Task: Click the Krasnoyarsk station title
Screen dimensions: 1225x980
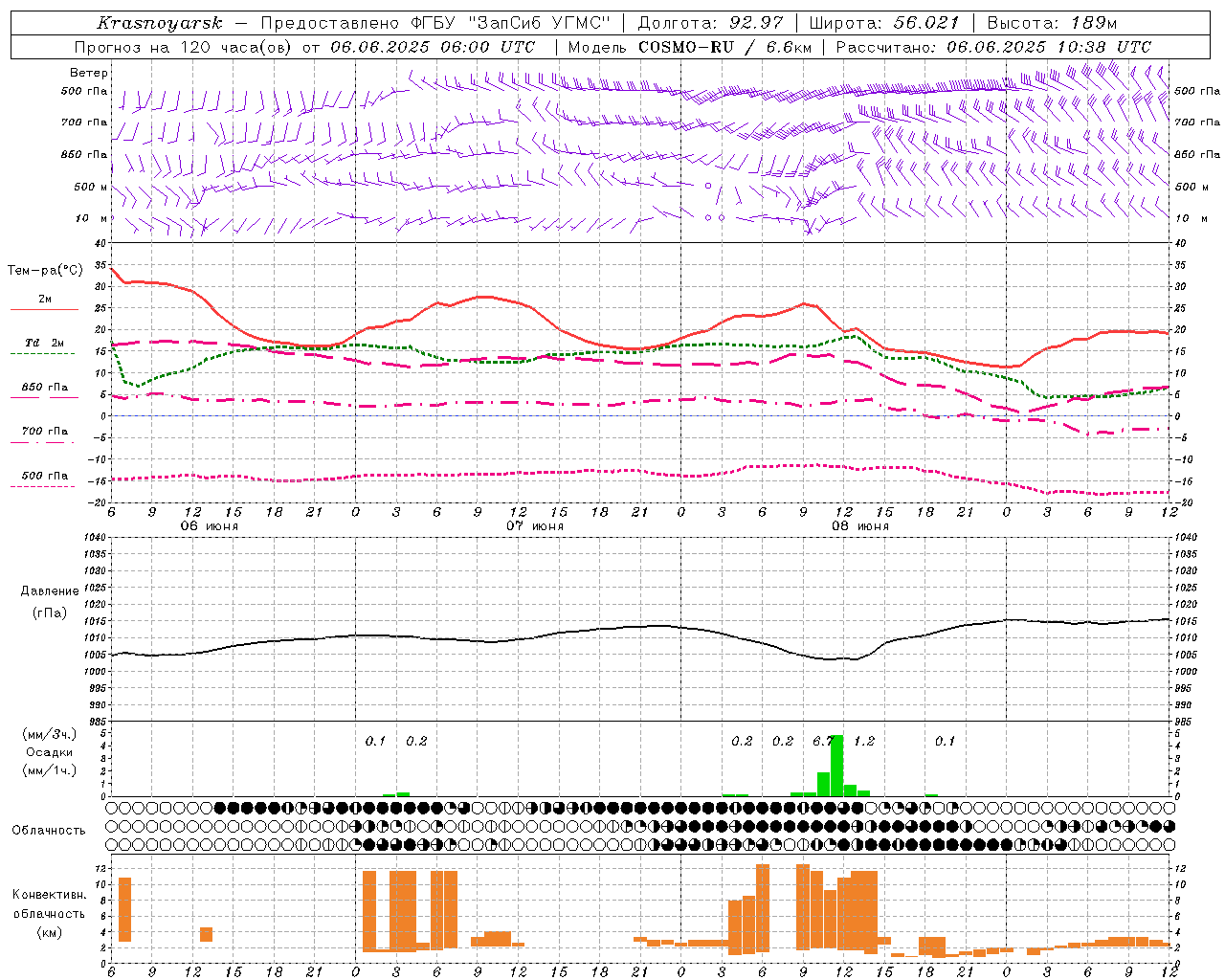Action: click(160, 23)
